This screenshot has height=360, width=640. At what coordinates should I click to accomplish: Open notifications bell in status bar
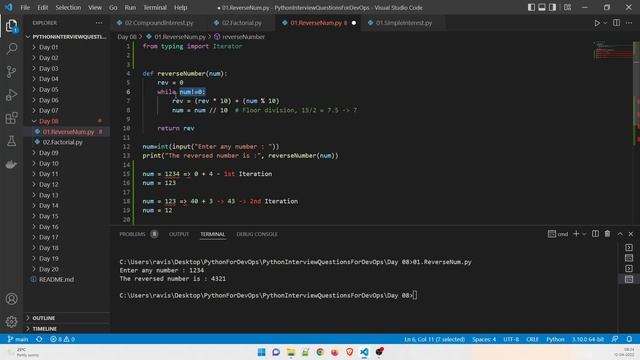[x=629, y=339]
